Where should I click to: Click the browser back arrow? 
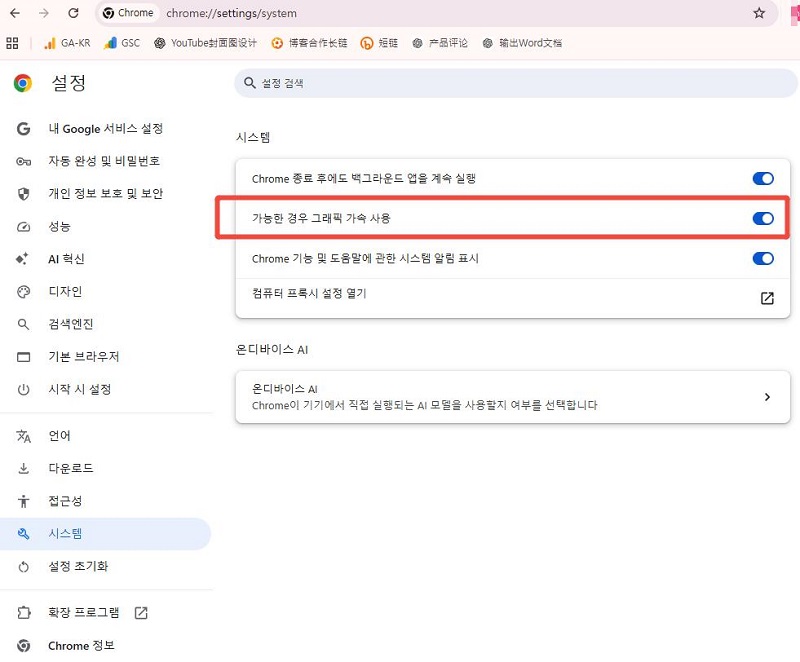pos(15,13)
